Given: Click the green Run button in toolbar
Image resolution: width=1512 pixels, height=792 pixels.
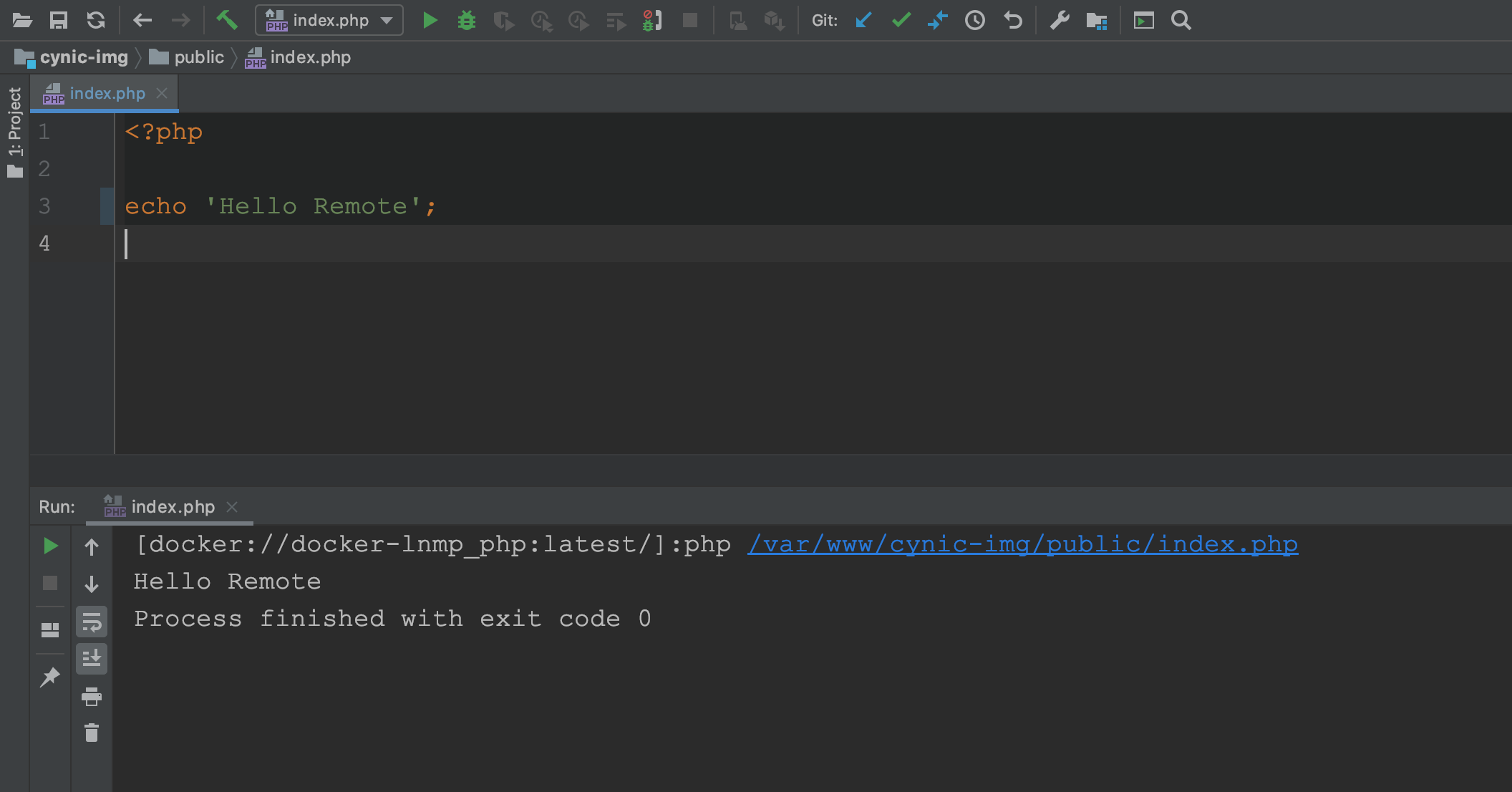Looking at the screenshot, I should pyautogui.click(x=430, y=20).
